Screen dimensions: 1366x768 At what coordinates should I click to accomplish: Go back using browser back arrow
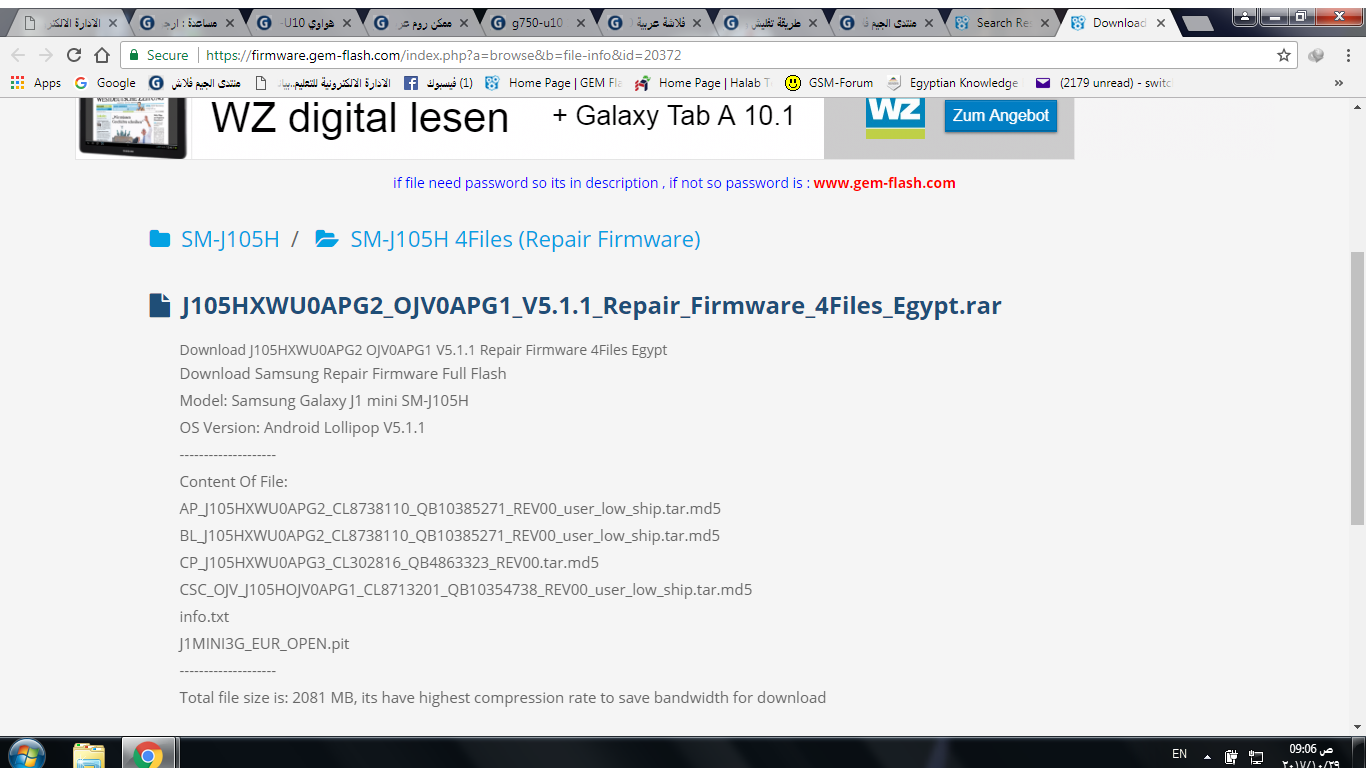pyautogui.click(x=18, y=56)
